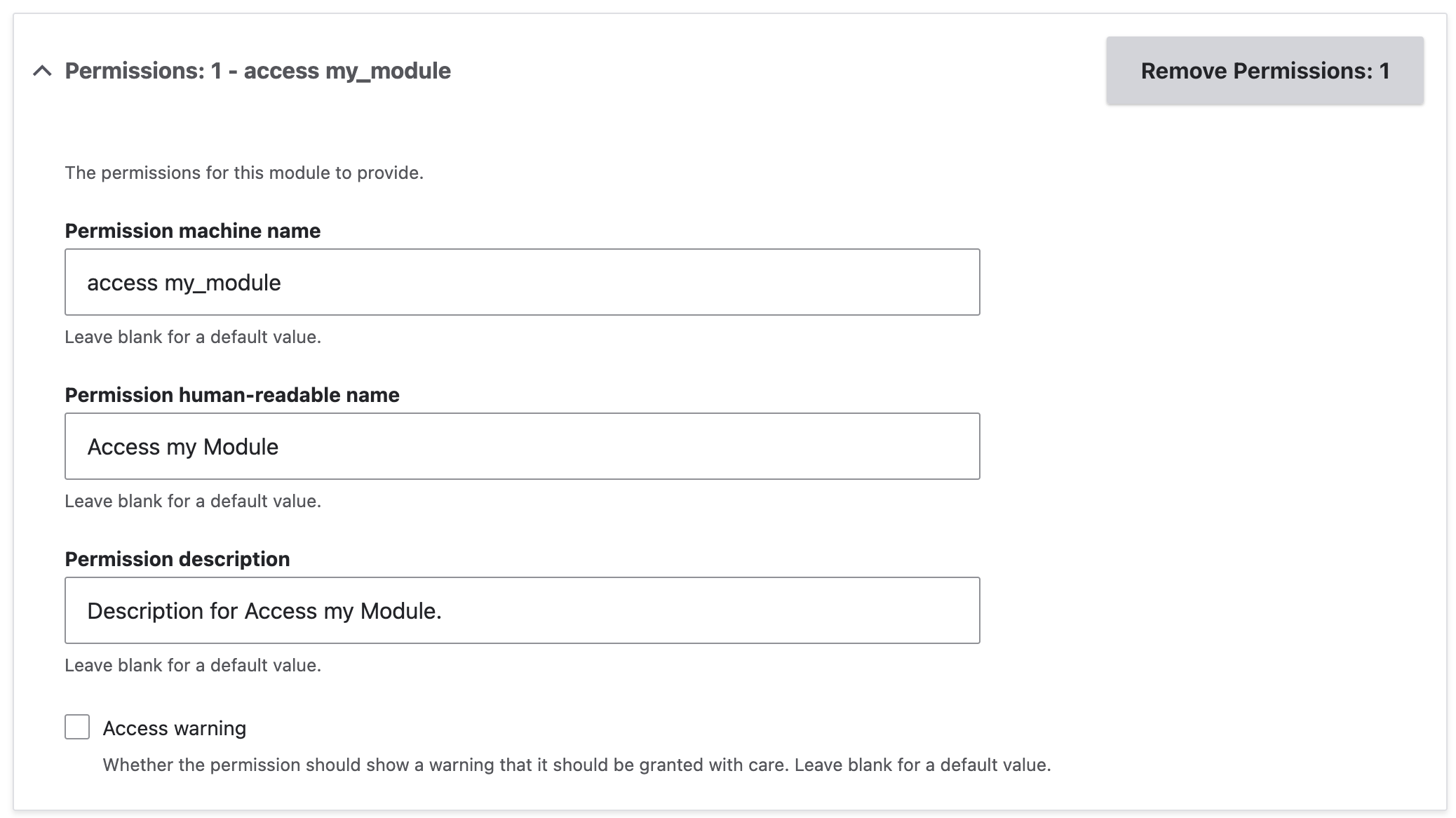Click the help text below machine name field
Screen dimensions: 1456x818
[192, 337]
